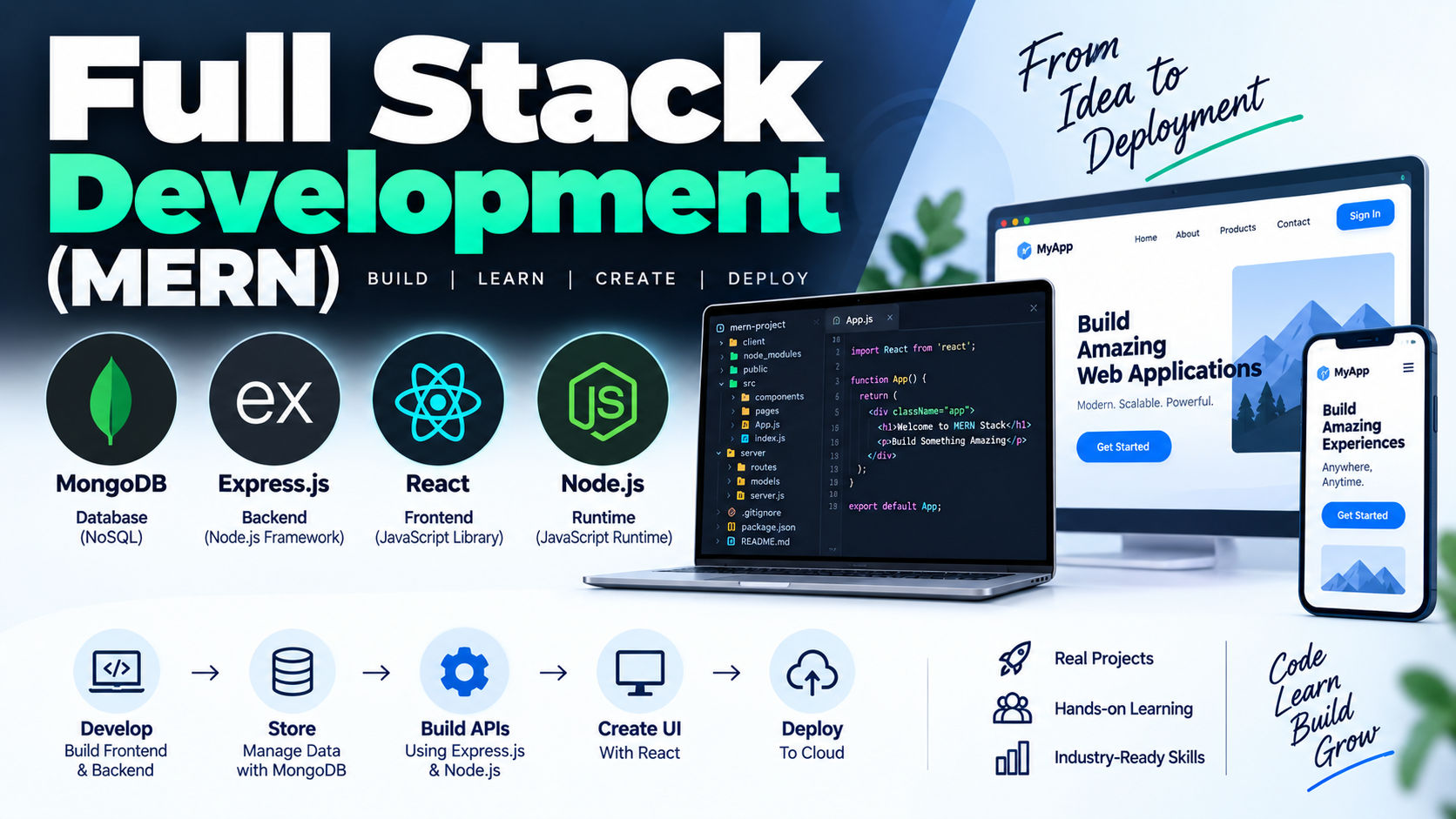
Task: Click the Sign In button on the monitor
Action: (x=1365, y=215)
